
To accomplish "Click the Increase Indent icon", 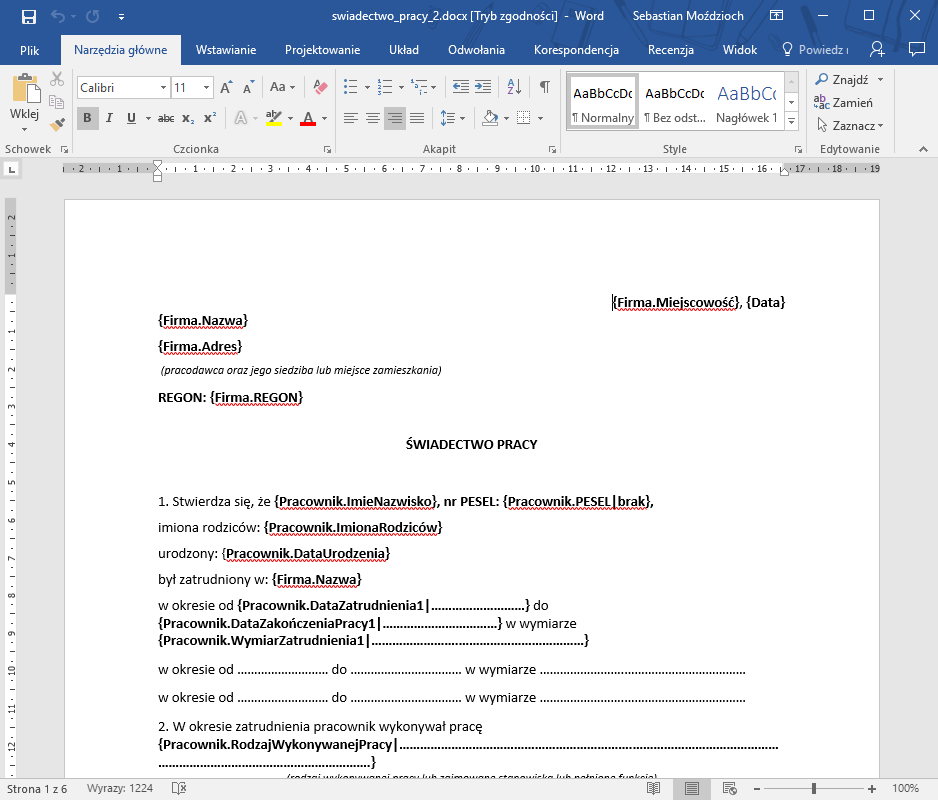I will [x=486, y=88].
